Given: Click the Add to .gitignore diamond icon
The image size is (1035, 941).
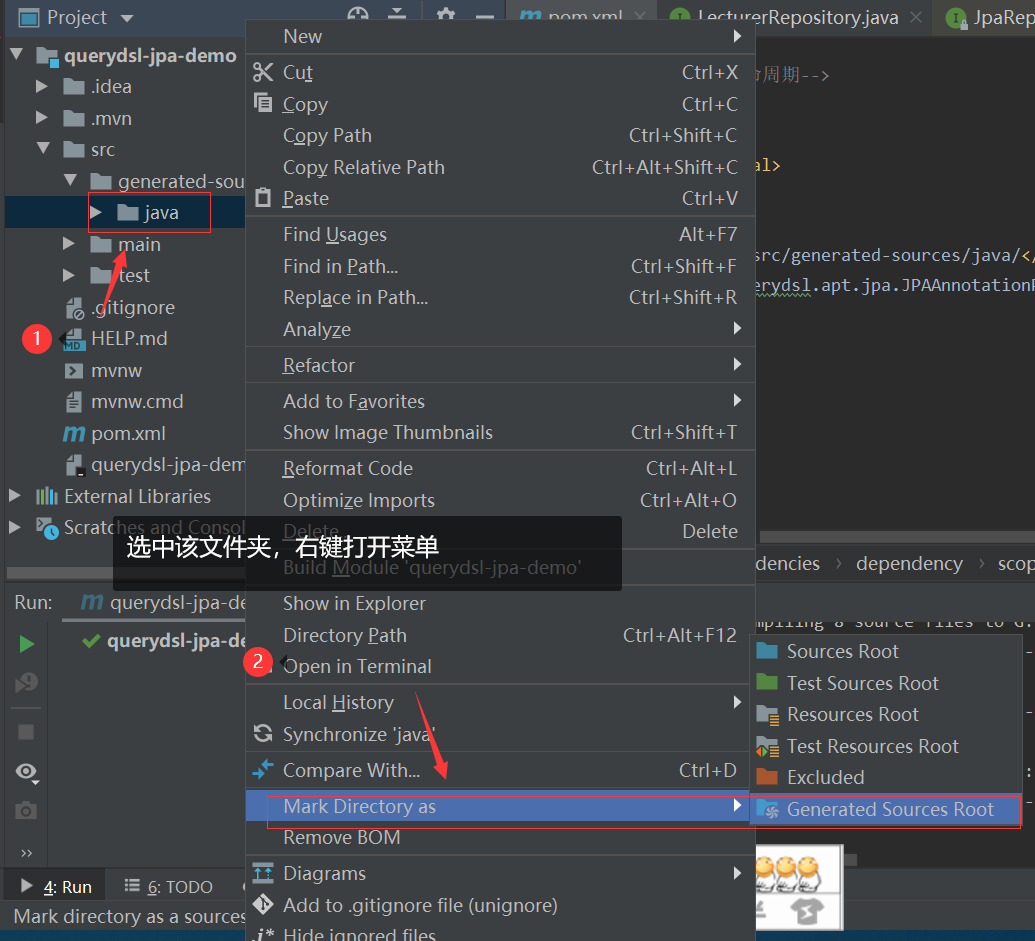Looking at the screenshot, I should click(263, 904).
